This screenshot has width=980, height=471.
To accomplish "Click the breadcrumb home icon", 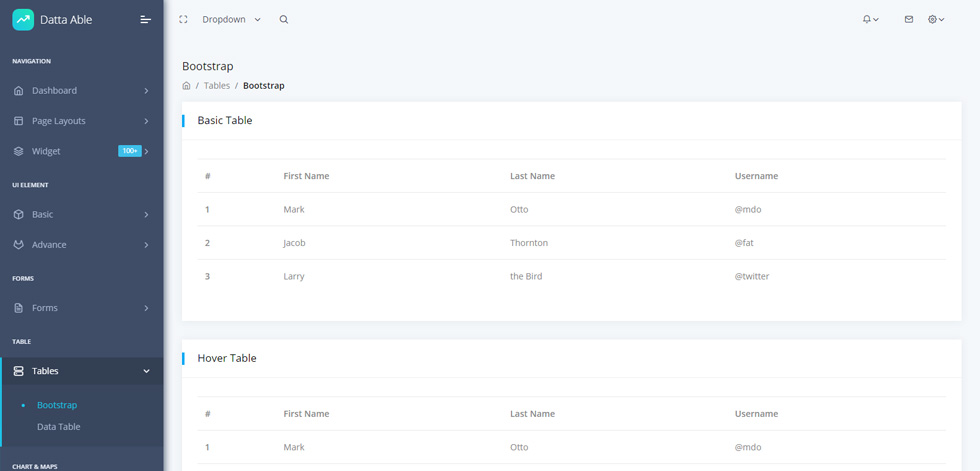I will tap(186, 86).
